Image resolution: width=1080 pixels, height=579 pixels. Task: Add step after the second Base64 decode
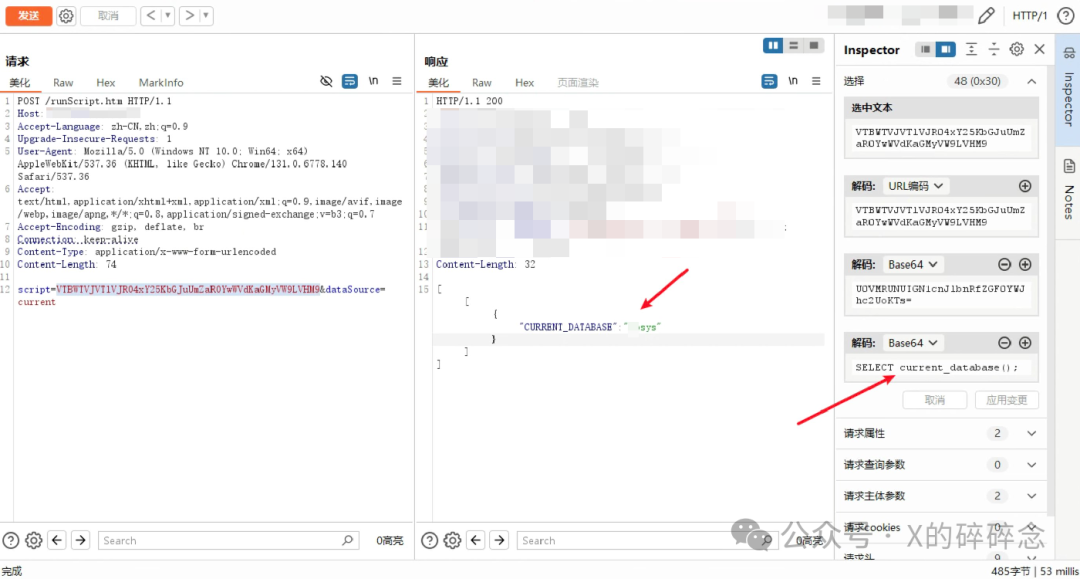(x=1025, y=343)
